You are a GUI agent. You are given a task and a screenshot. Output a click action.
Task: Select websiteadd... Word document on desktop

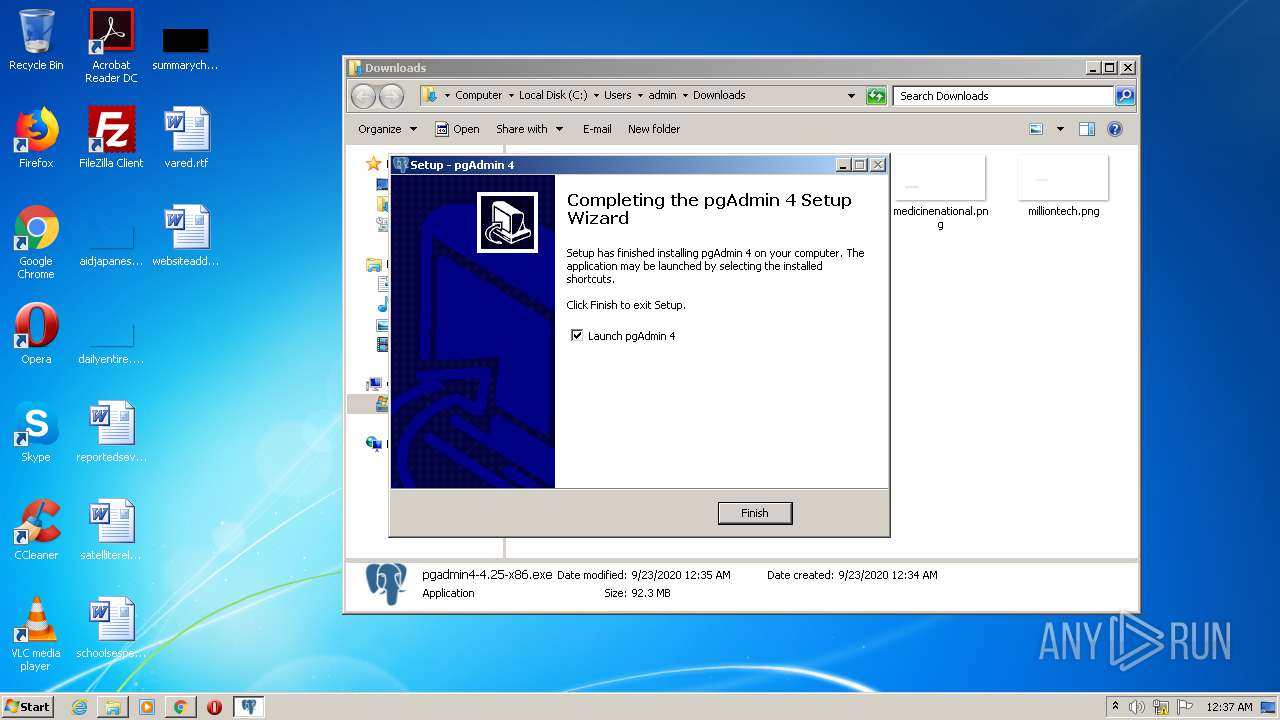(186, 236)
